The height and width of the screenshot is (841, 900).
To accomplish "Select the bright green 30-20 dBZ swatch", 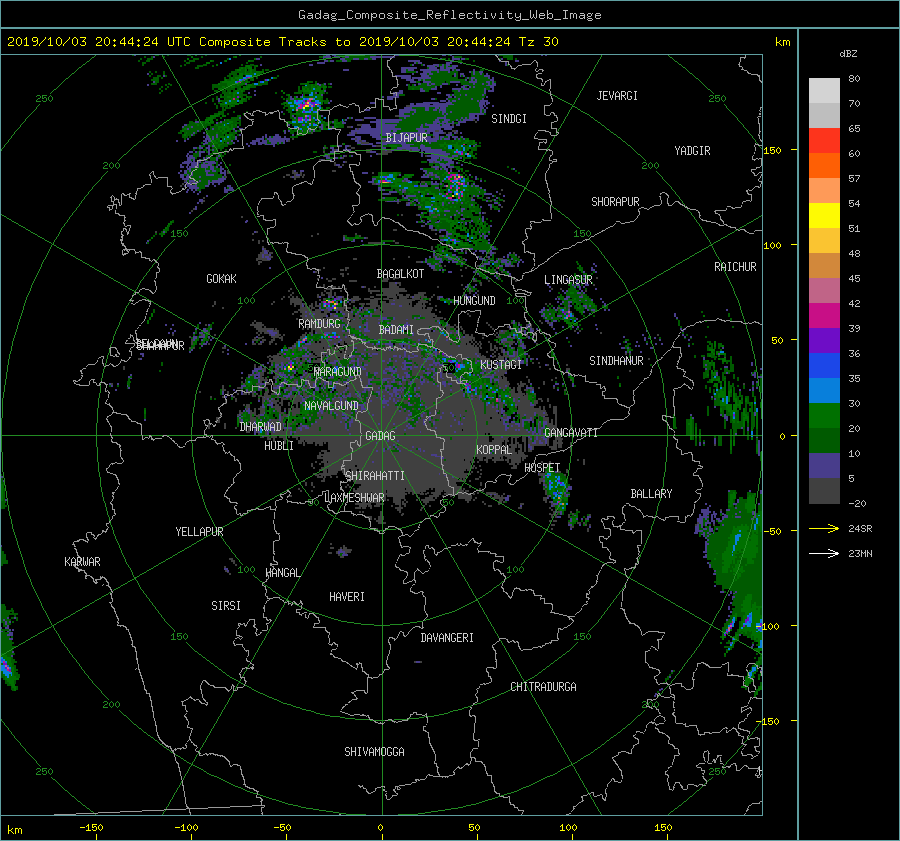I will tap(824, 416).
